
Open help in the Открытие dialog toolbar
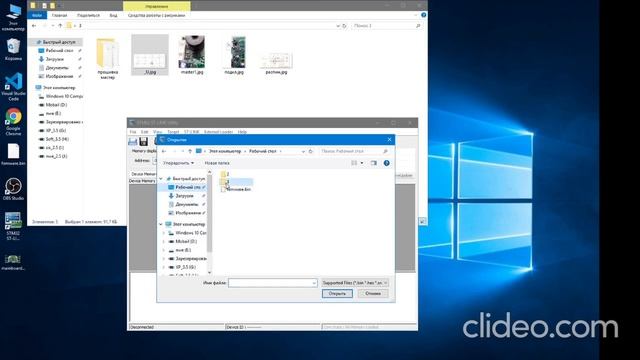(387, 163)
